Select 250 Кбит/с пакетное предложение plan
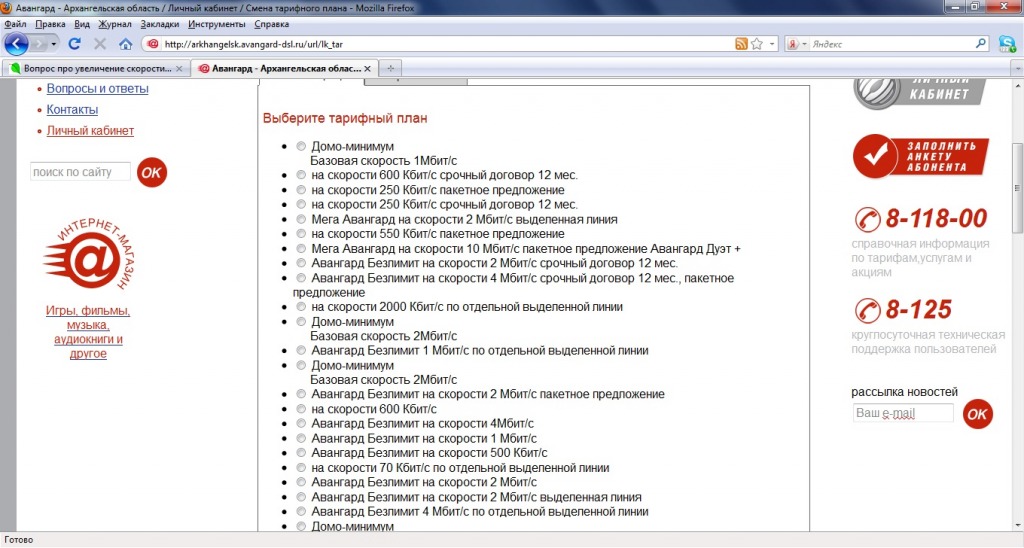The image size is (1024, 548). [300, 189]
